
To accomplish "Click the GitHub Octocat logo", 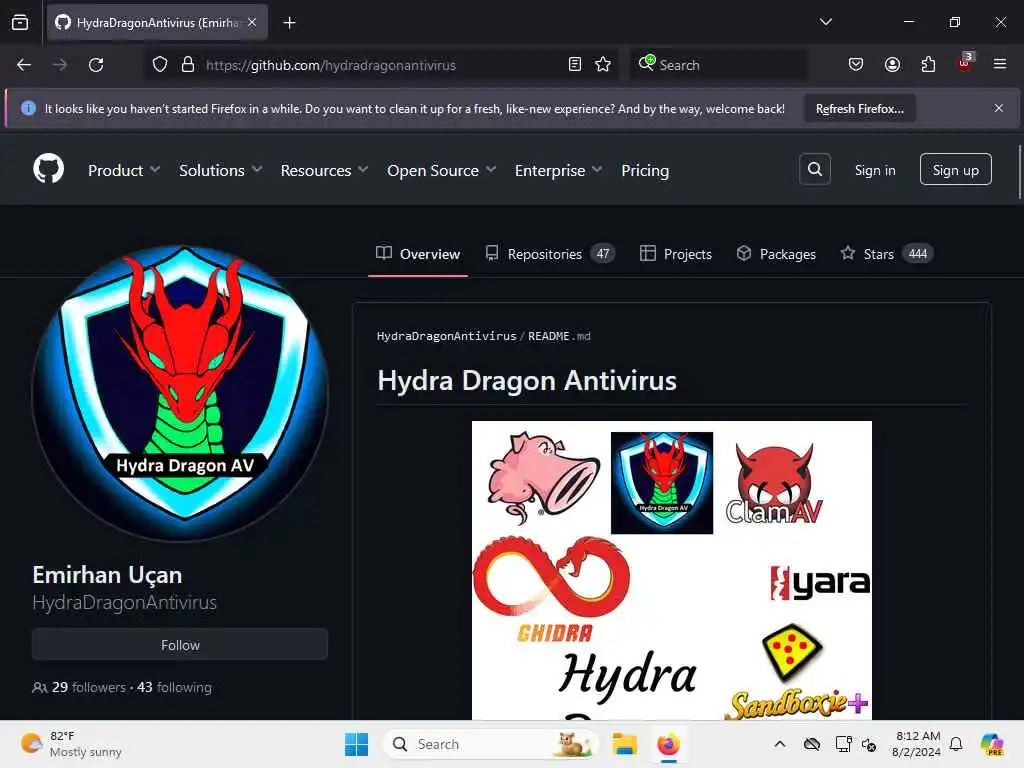I will click(48, 169).
